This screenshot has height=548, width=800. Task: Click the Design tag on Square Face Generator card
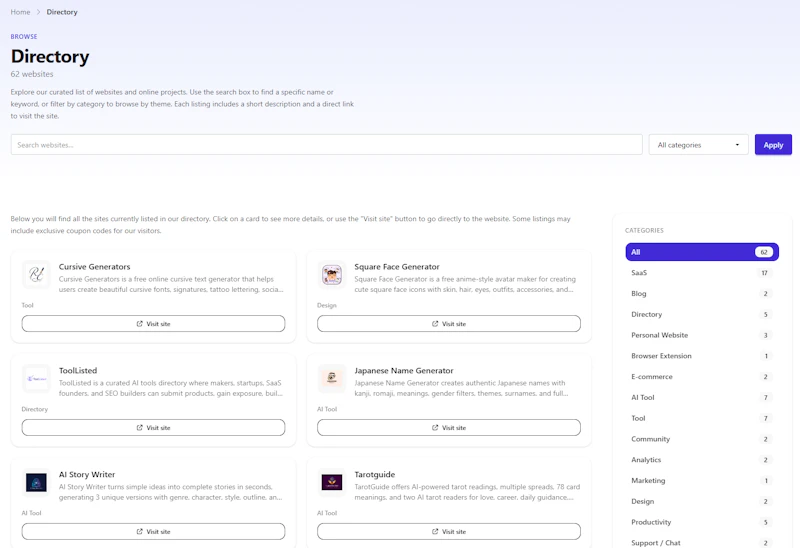pos(327,305)
